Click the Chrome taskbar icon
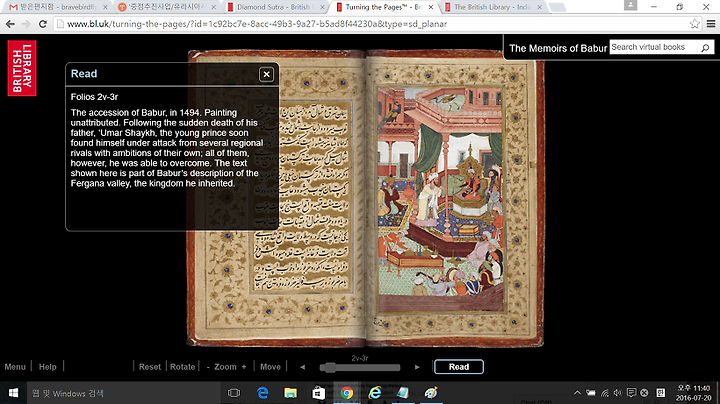 pyautogui.click(x=347, y=393)
